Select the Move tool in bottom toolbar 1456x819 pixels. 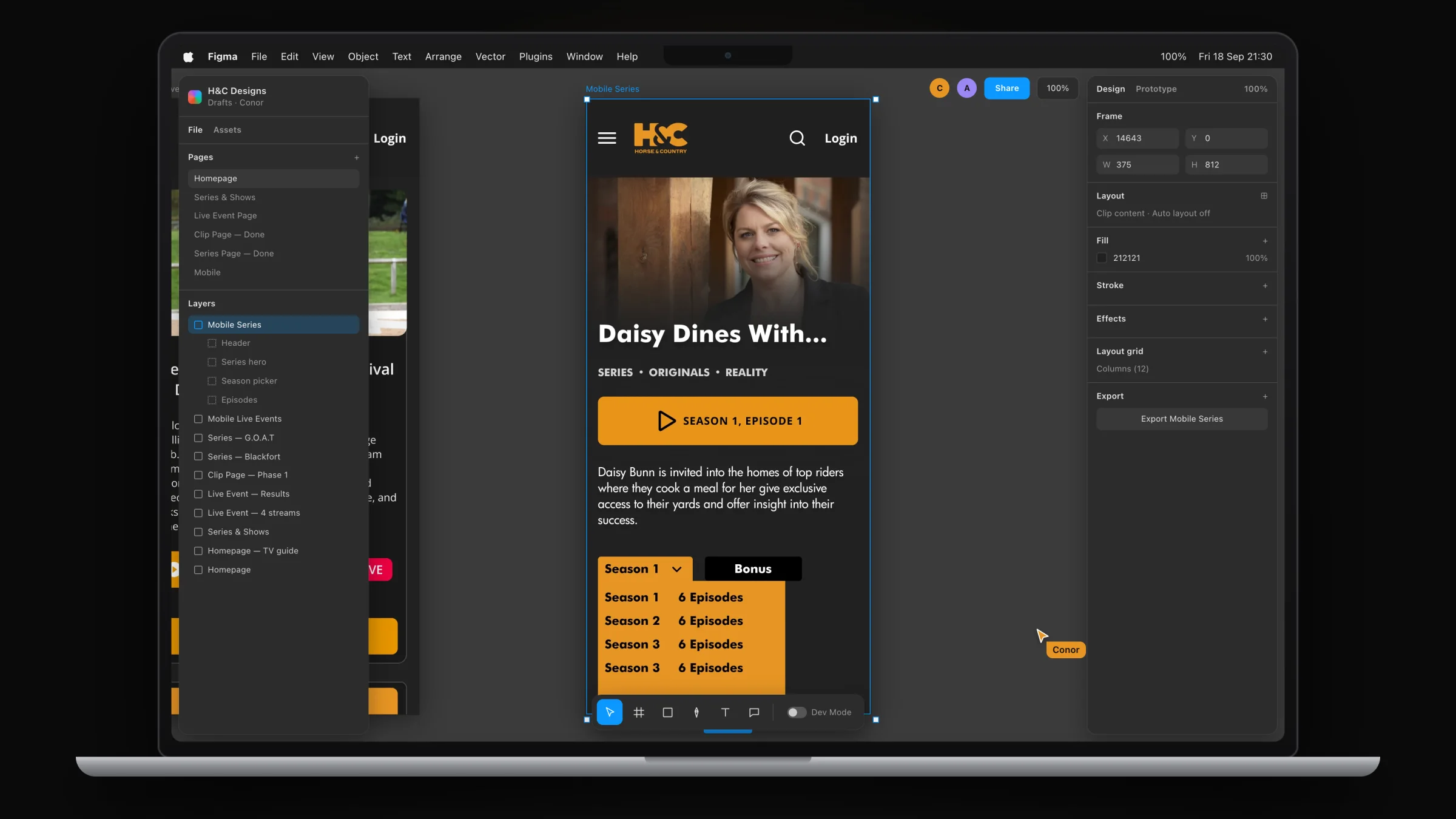pos(609,712)
